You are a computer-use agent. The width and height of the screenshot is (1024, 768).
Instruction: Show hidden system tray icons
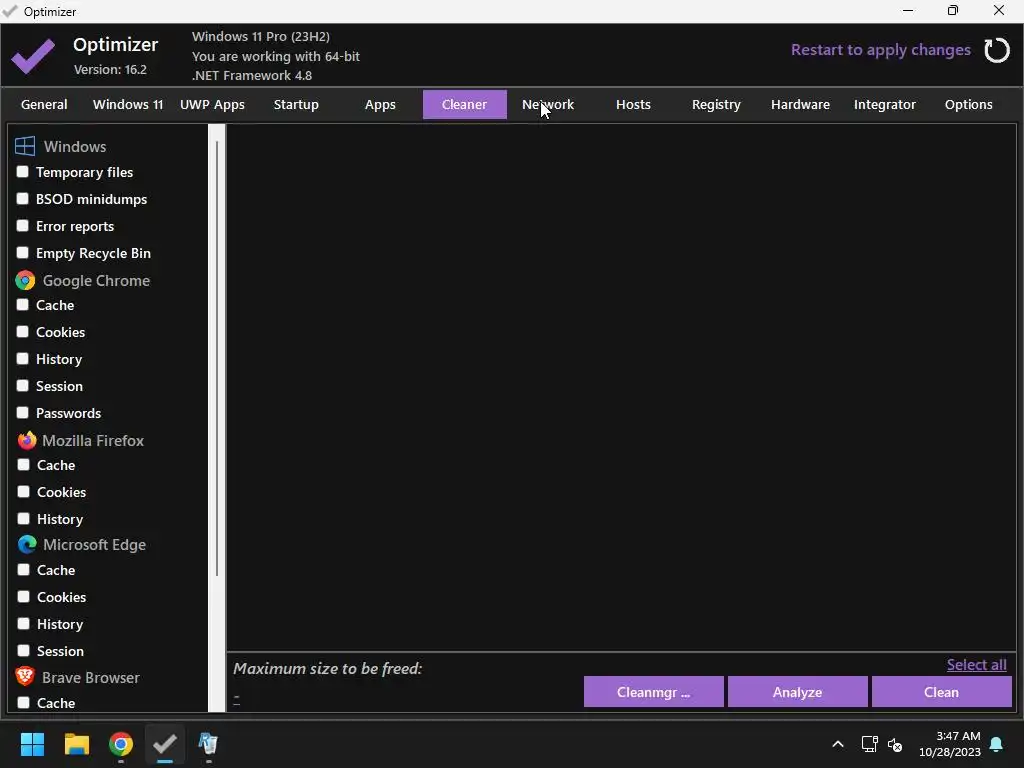point(838,744)
